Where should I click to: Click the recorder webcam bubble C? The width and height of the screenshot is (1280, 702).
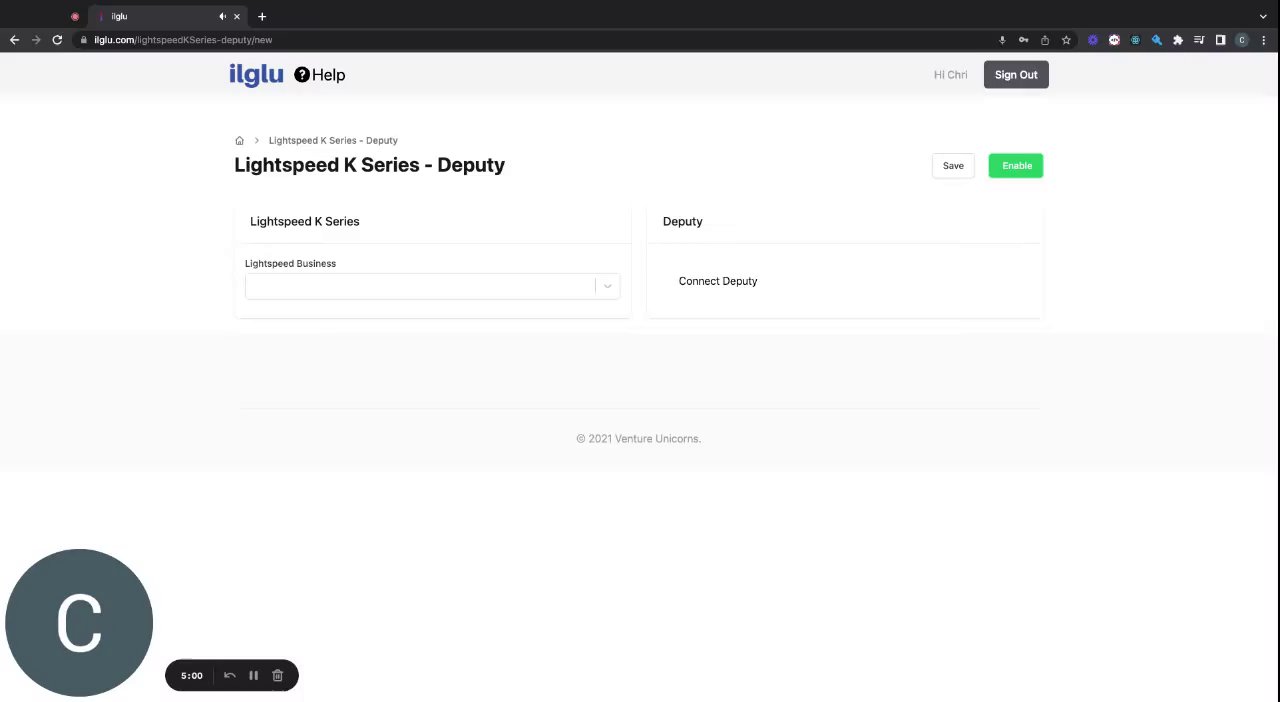(x=79, y=623)
